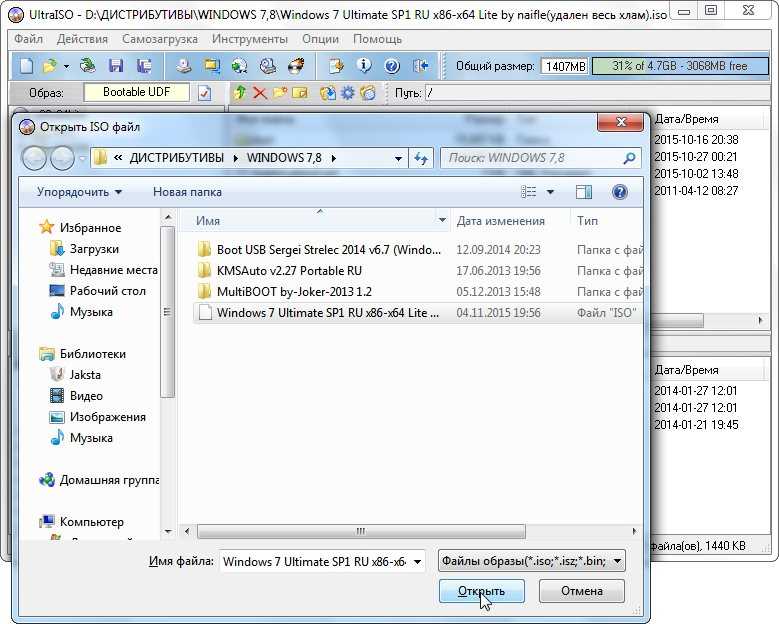
Task: Click the blue question mark help icon in toolbar
Action: (x=392, y=66)
